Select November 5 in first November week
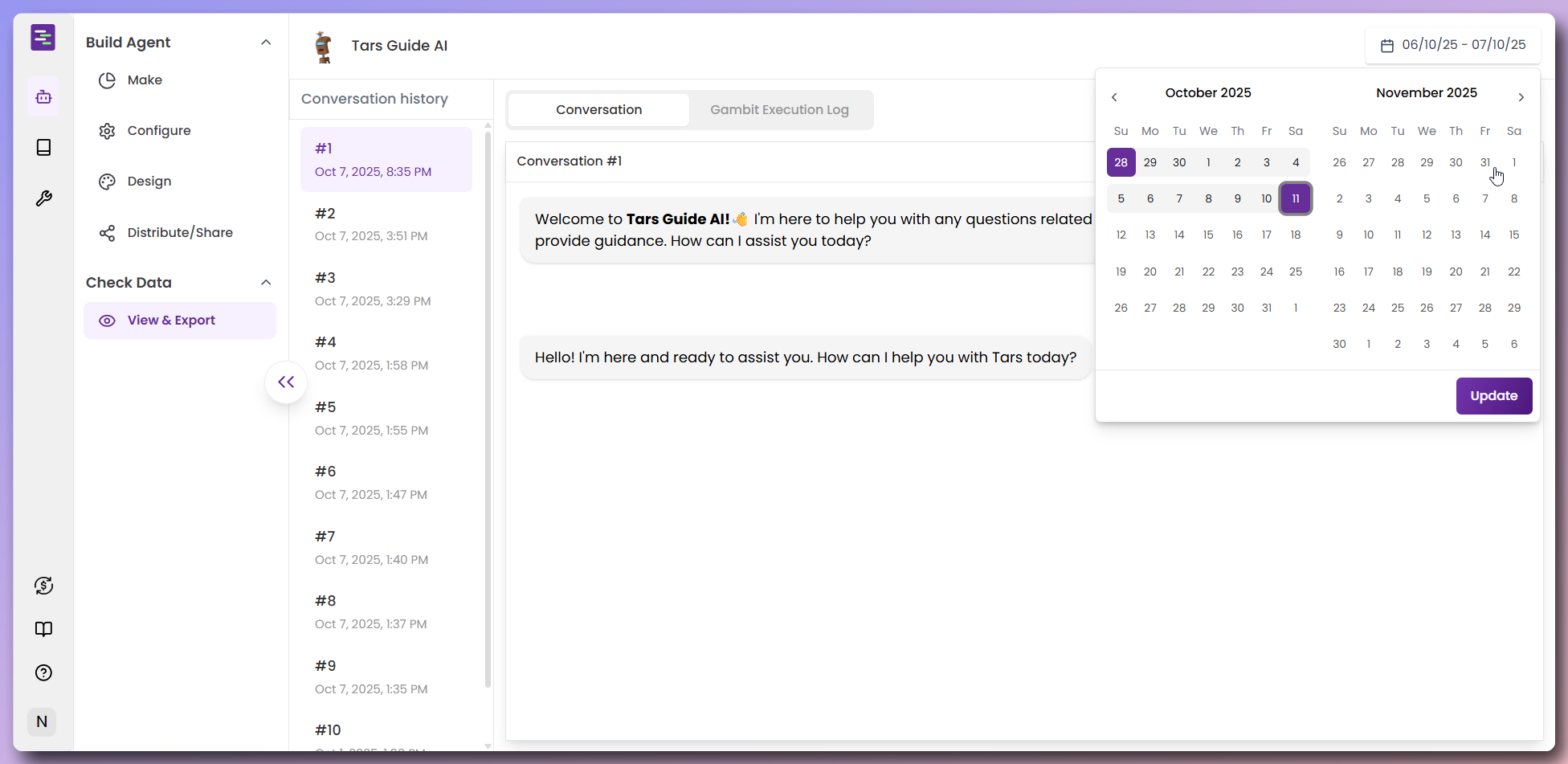The height and width of the screenshot is (764, 1568). pos(1427,198)
